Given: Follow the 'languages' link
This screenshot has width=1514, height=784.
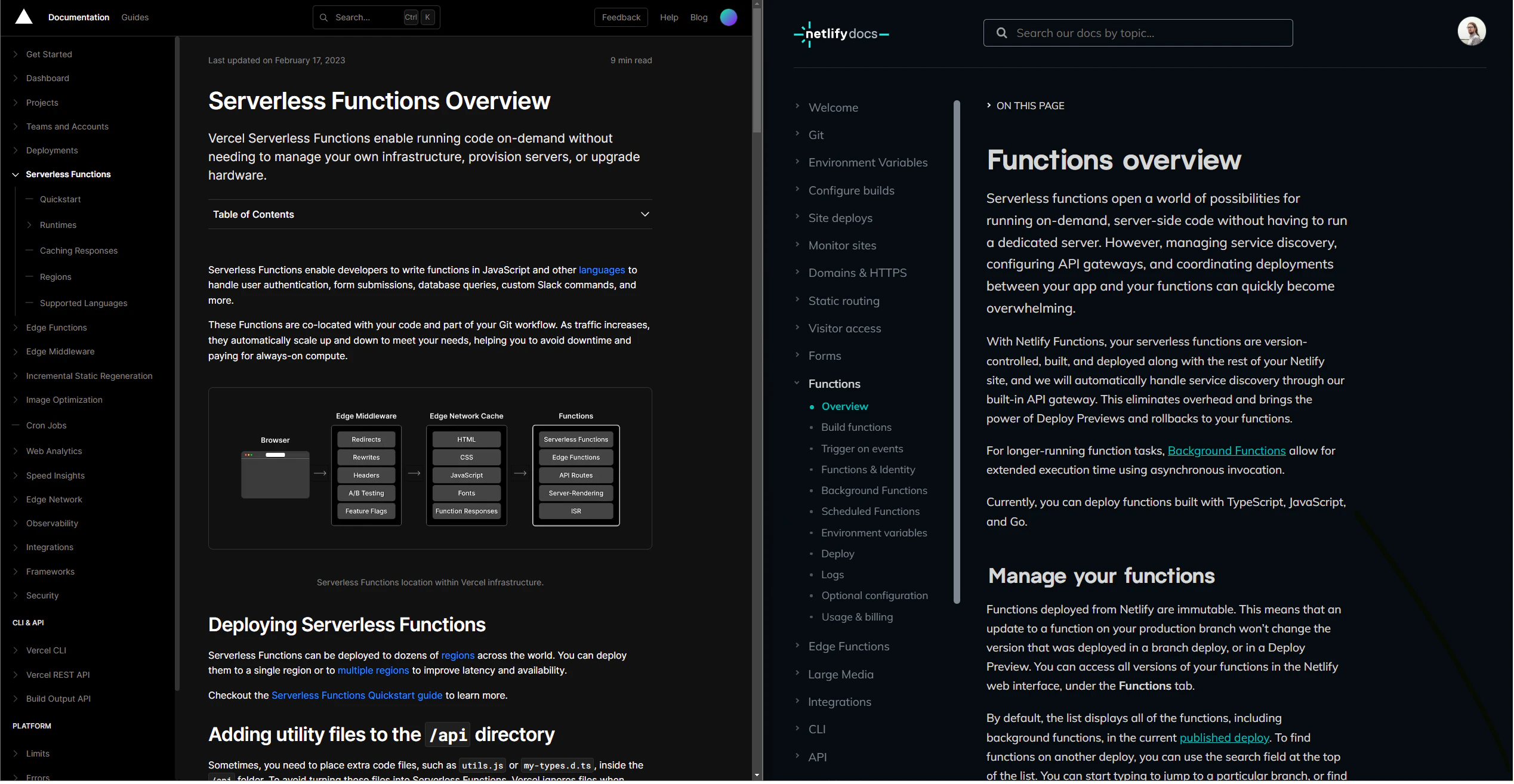Looking at the screenshot, I should click(602, 270).
